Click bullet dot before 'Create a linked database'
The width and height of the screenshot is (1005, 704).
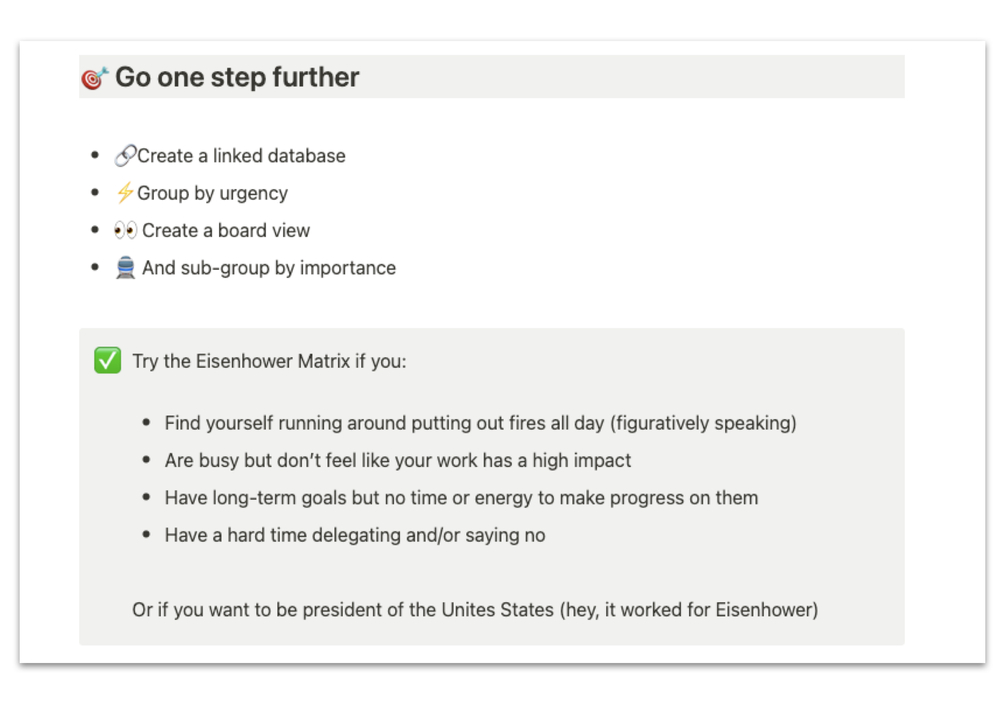click(96, 155)
